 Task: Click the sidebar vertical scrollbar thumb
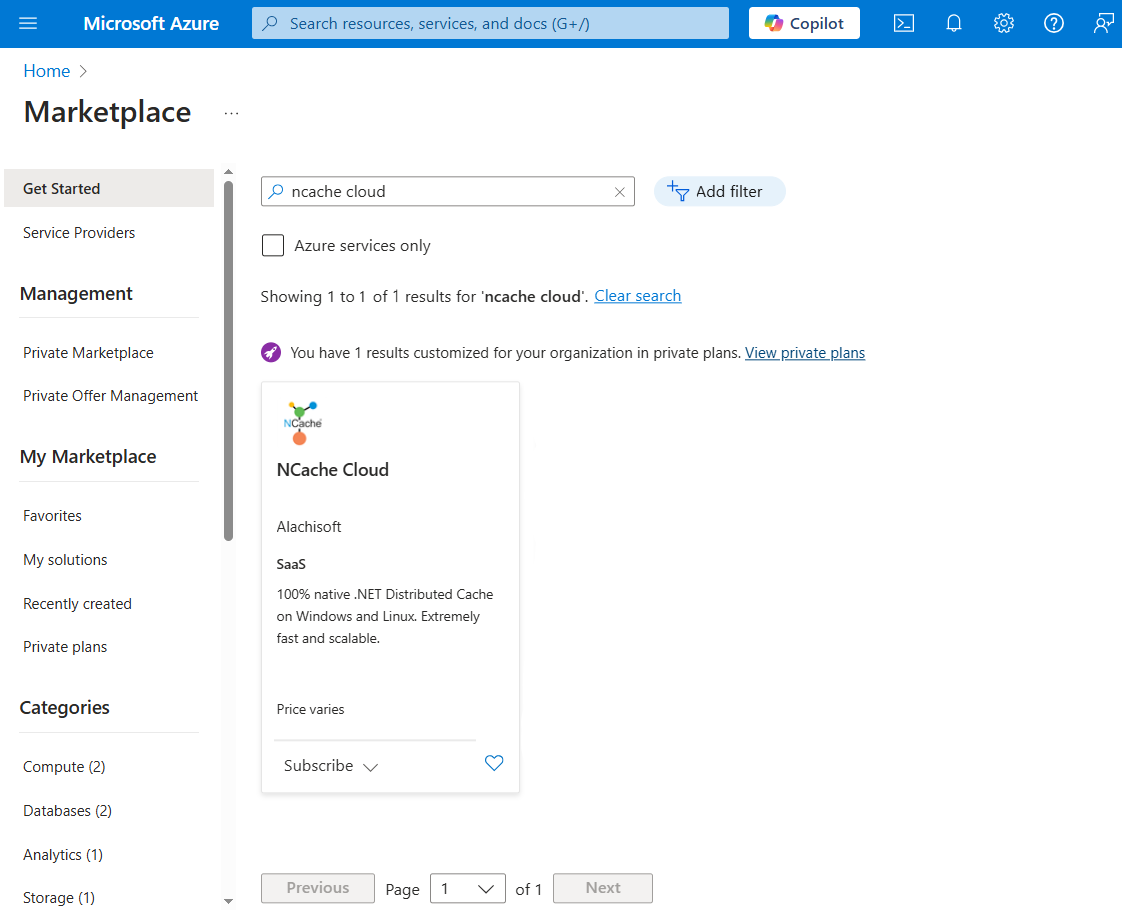[x=228, y=361]
